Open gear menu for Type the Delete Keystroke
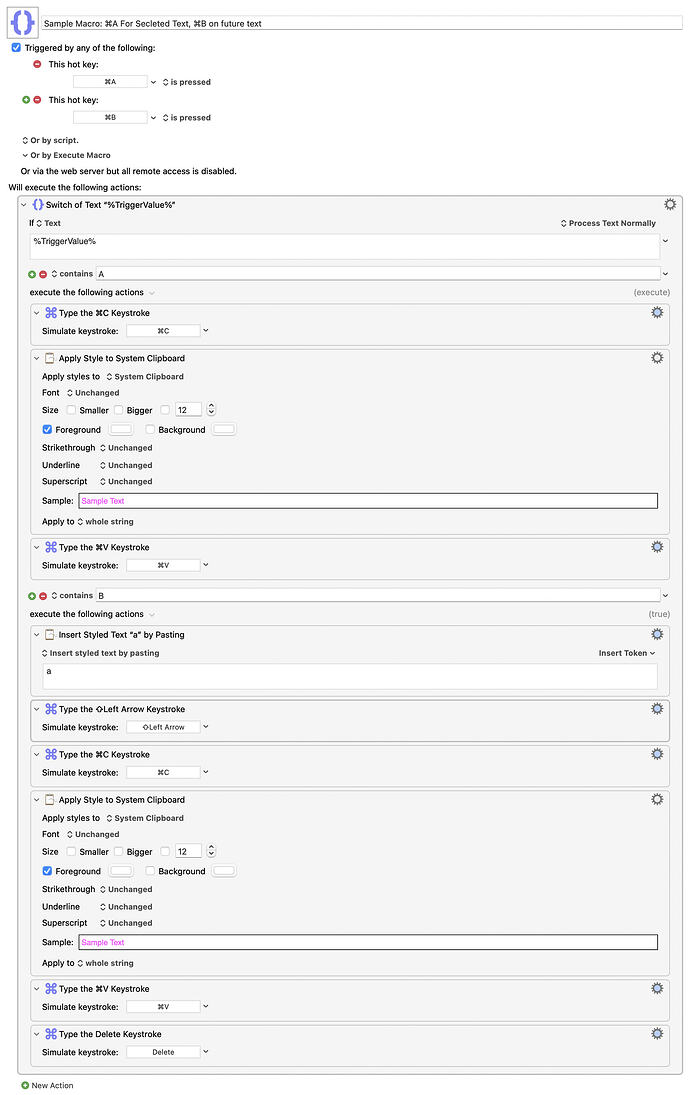The width and height of the screenshot is (690, 1095). pyautogui.click(x=657, y=1034)
